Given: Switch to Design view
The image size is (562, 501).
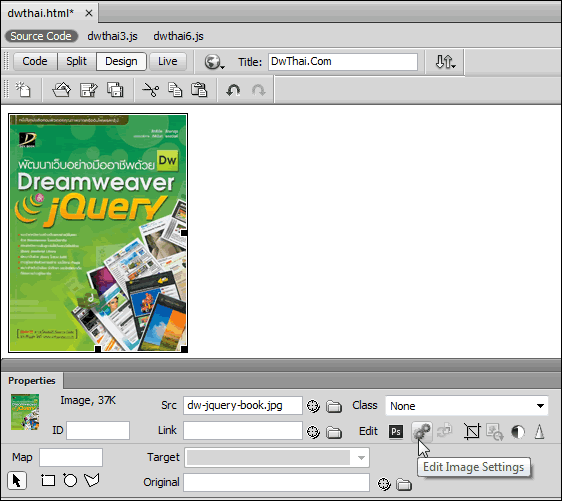Looking at the screenshot, I should pyautogui.click(x=121, y=61).
